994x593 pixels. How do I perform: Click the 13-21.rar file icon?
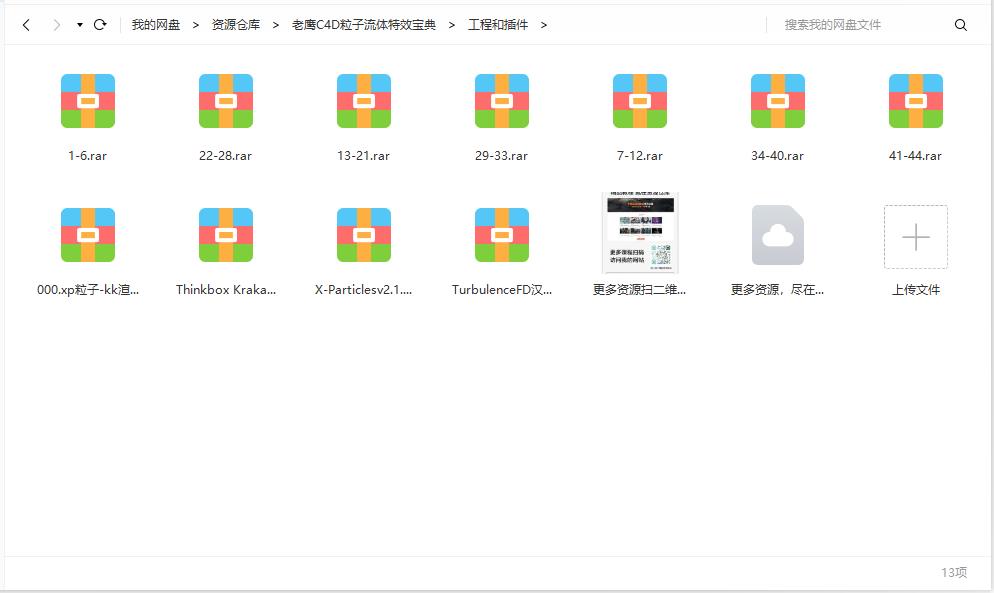364,101
